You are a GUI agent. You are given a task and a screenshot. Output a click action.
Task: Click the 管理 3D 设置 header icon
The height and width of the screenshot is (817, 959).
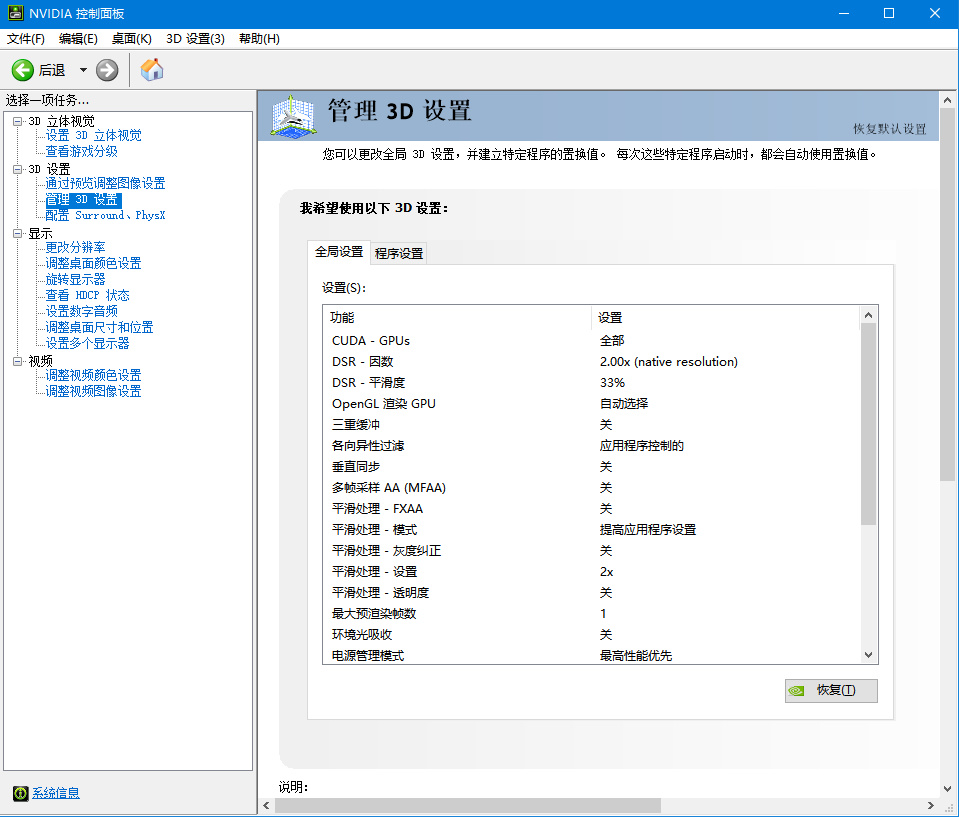295,116
